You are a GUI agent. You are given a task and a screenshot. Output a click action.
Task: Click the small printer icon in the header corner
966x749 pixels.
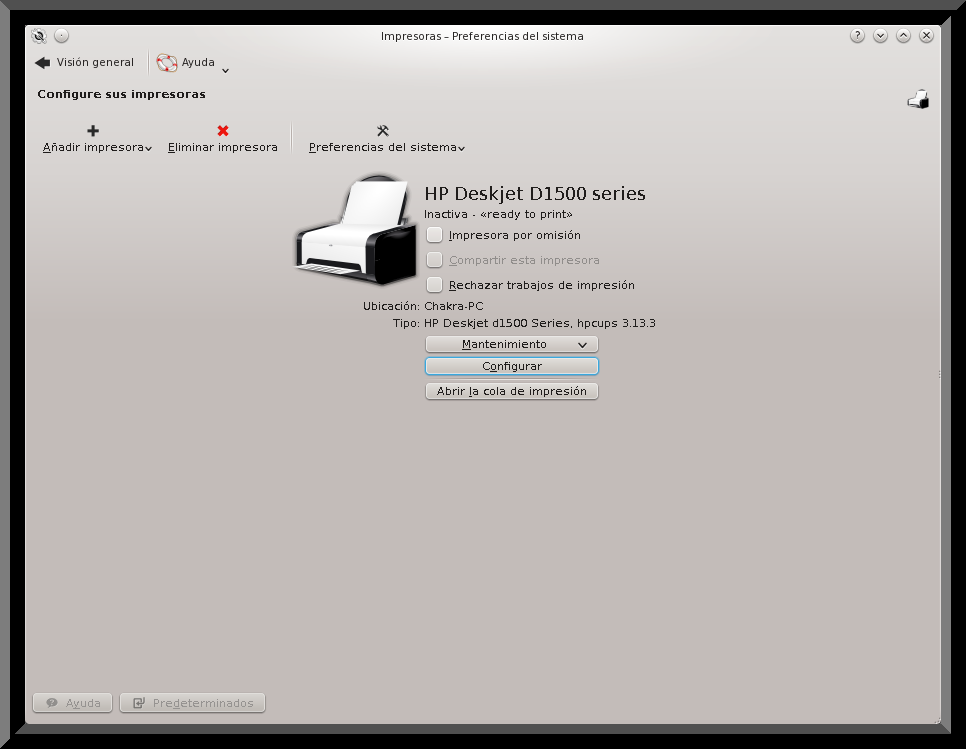[918, 99]
